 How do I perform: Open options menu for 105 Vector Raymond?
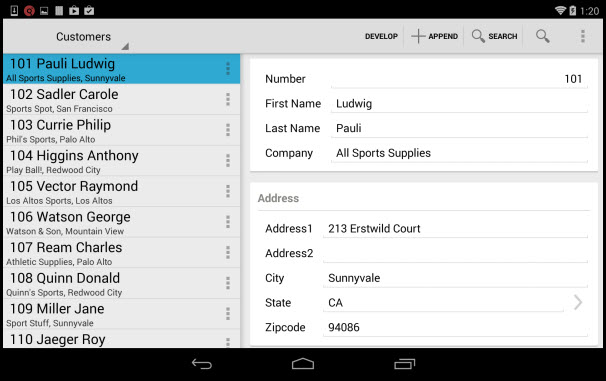pyautogui.click(x=228, y=191)
